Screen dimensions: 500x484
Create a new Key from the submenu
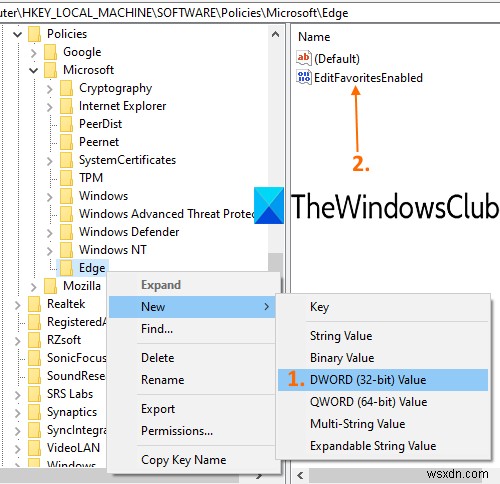point(383,307)
